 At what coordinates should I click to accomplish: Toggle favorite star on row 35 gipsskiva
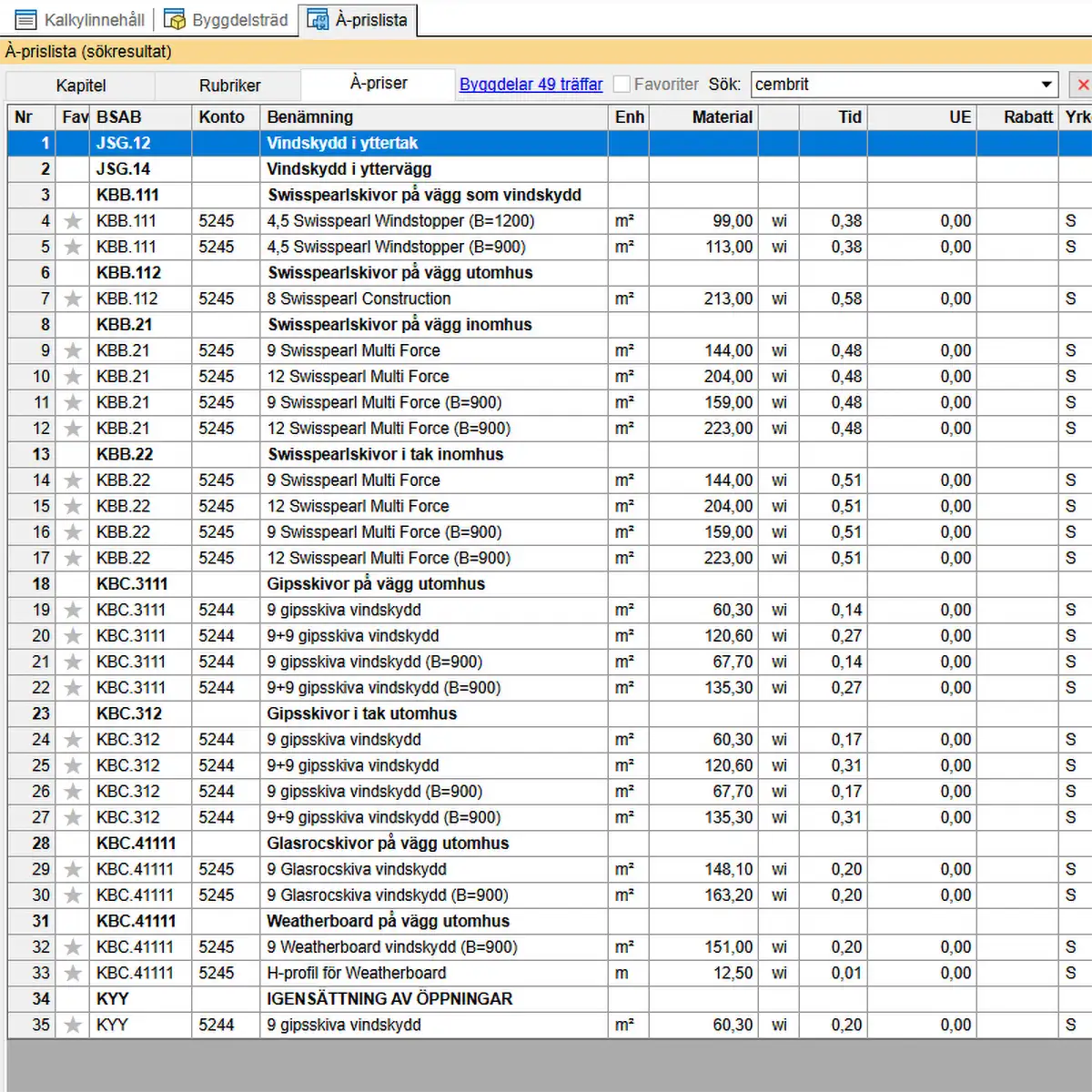tap(73, 1026)
